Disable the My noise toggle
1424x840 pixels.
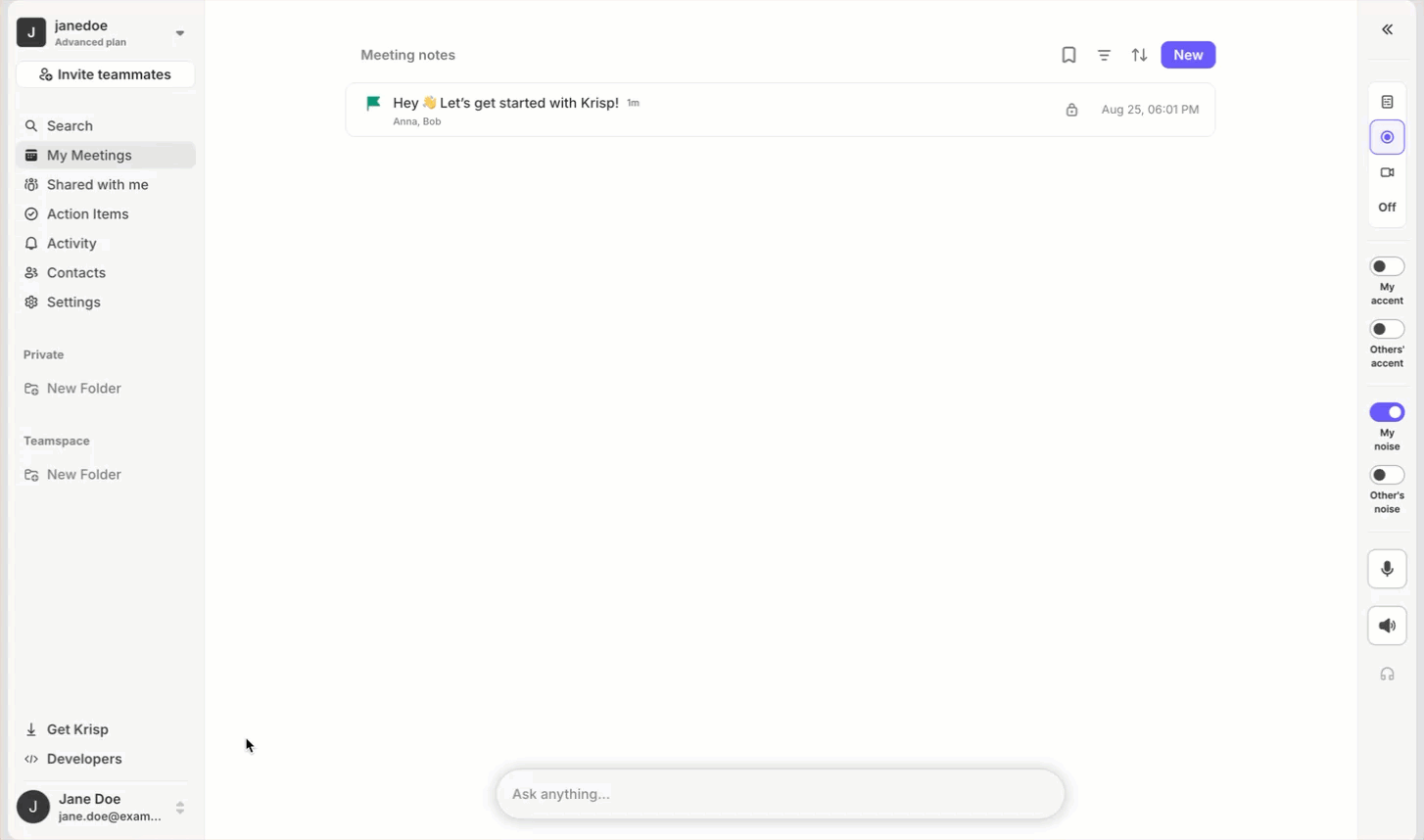(1387, 412)
